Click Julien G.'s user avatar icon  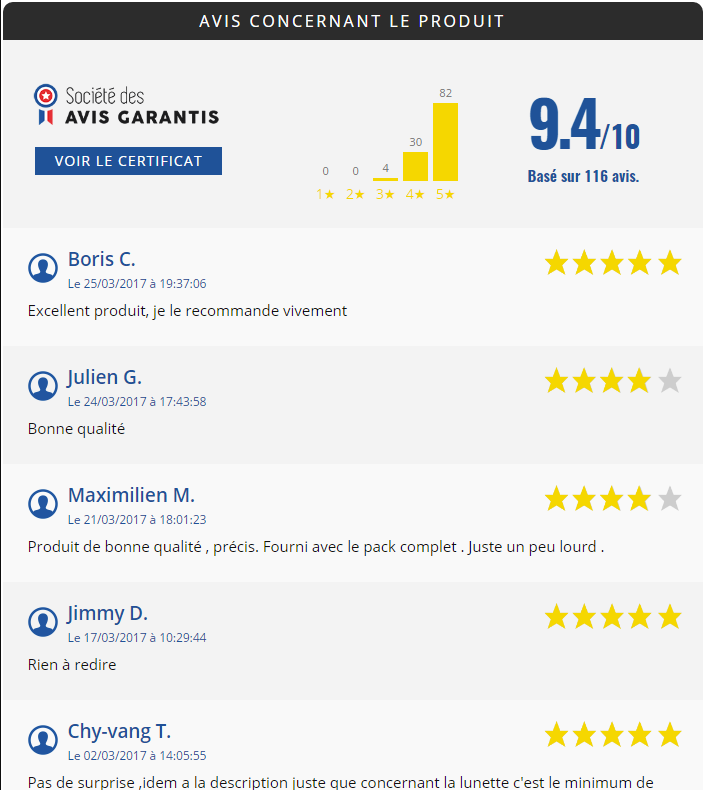click(x=43, y=386)
